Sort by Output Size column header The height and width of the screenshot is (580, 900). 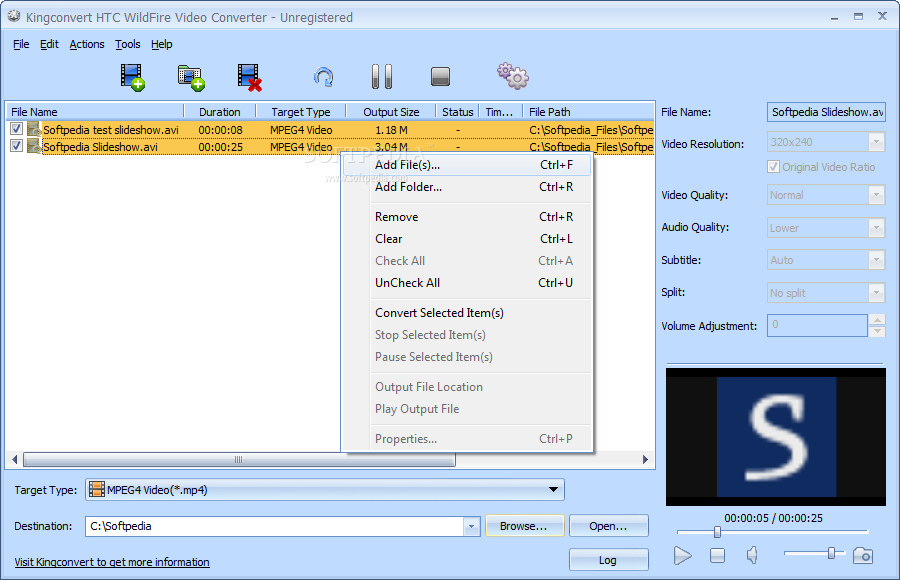[391, 112]
